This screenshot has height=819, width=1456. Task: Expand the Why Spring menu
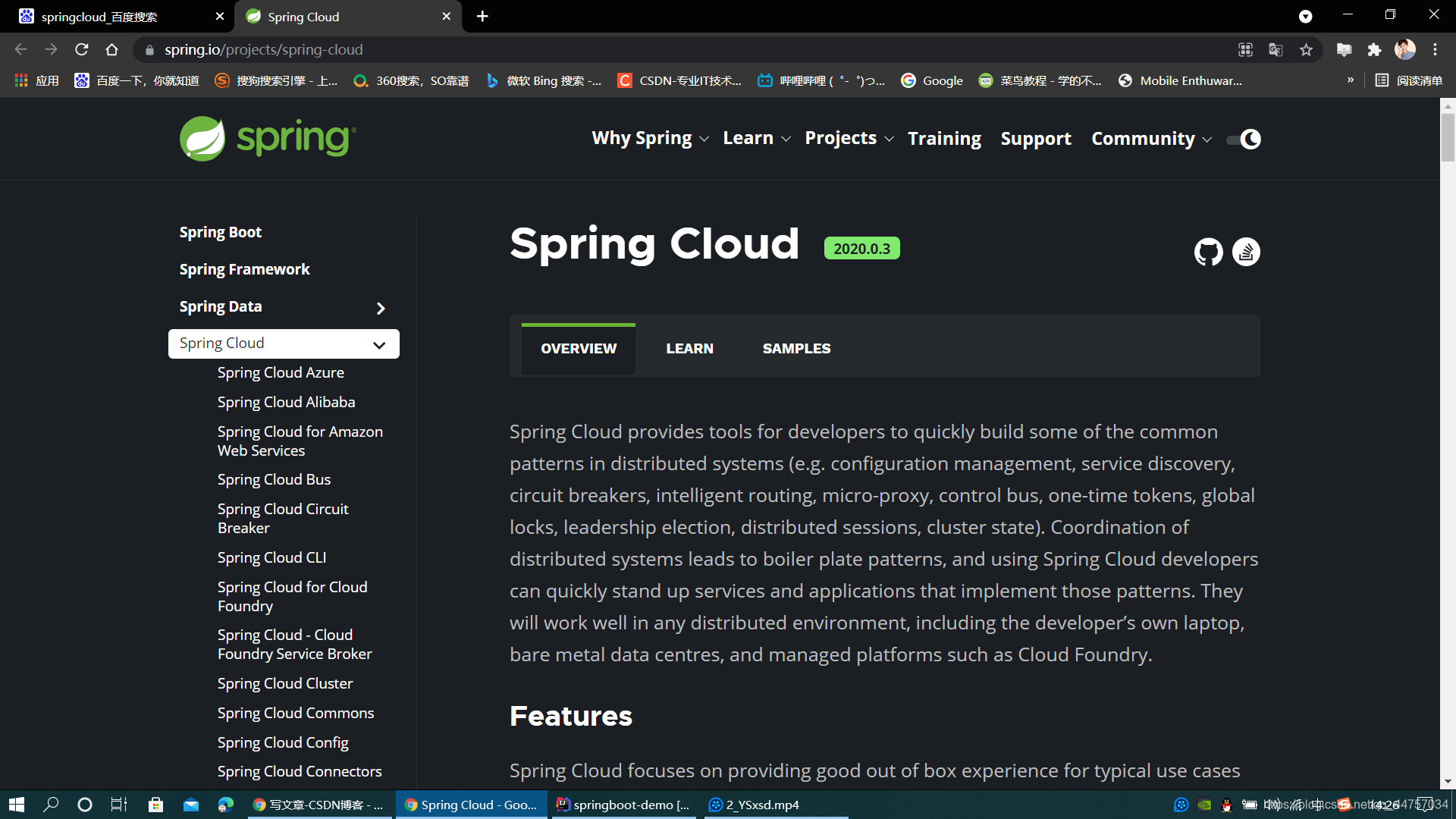pyautogui.click(x=650, y=138)
